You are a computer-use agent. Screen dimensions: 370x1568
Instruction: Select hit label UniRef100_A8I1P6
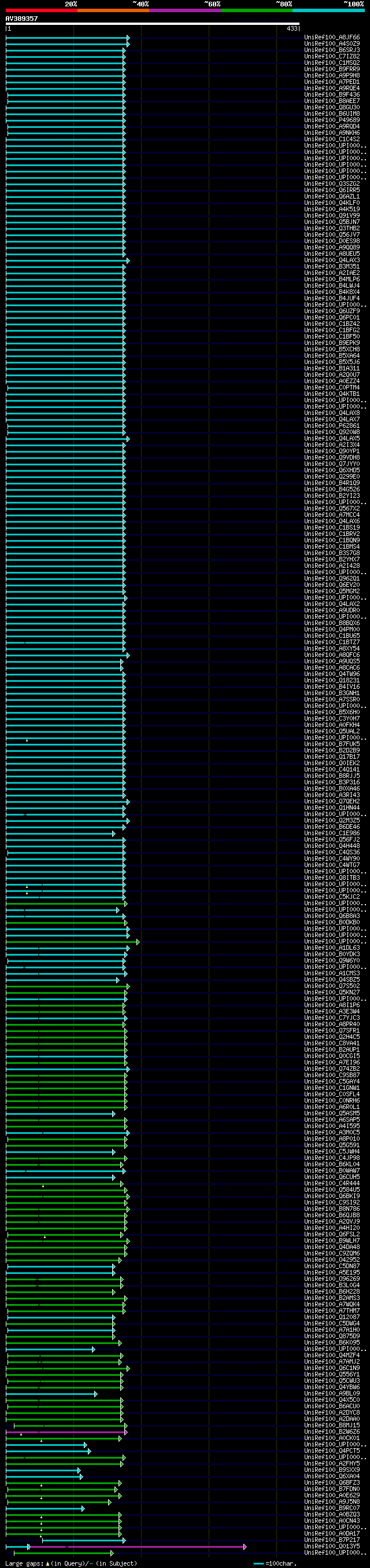coord(332,1005)
